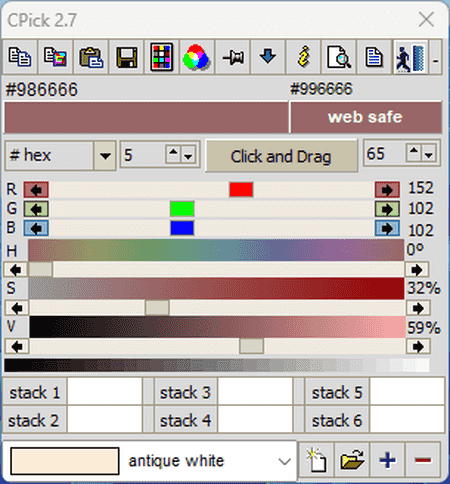450x484 pixels.
Task: Click the Click and Drag button
Action: pyautogui.click(x=281, y=156)
